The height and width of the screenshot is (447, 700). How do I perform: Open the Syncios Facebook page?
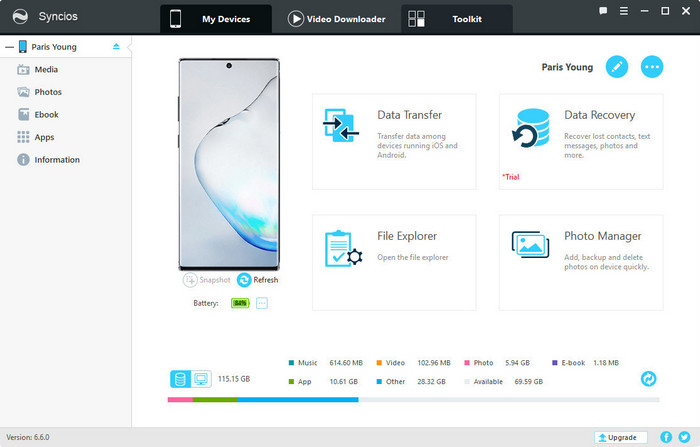(x=666, y=437)
